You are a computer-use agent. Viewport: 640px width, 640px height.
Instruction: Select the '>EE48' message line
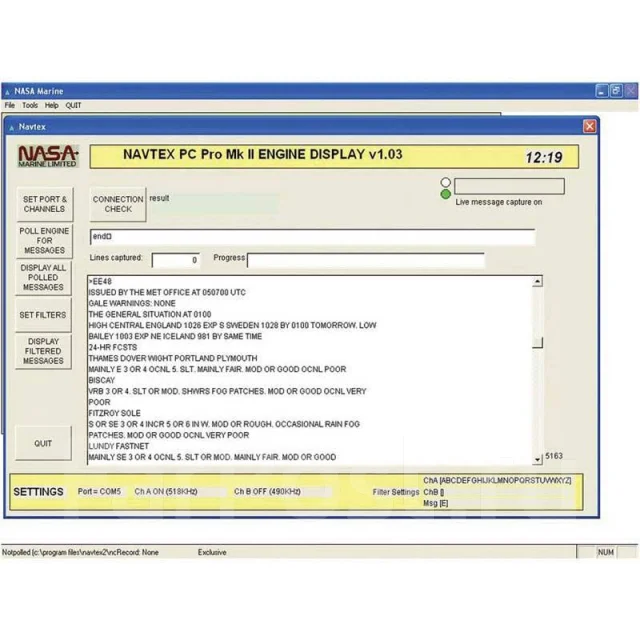point(100,281)
